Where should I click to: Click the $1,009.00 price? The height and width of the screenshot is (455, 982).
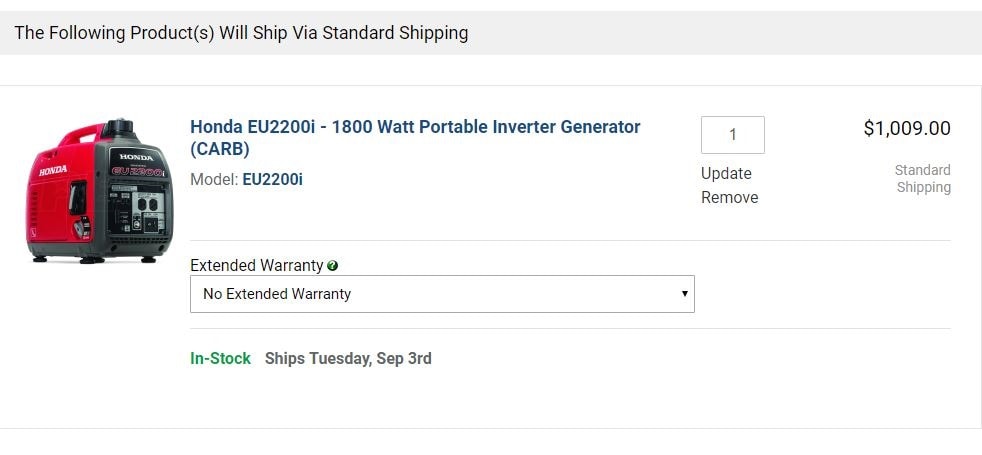[x=906, y=128]
